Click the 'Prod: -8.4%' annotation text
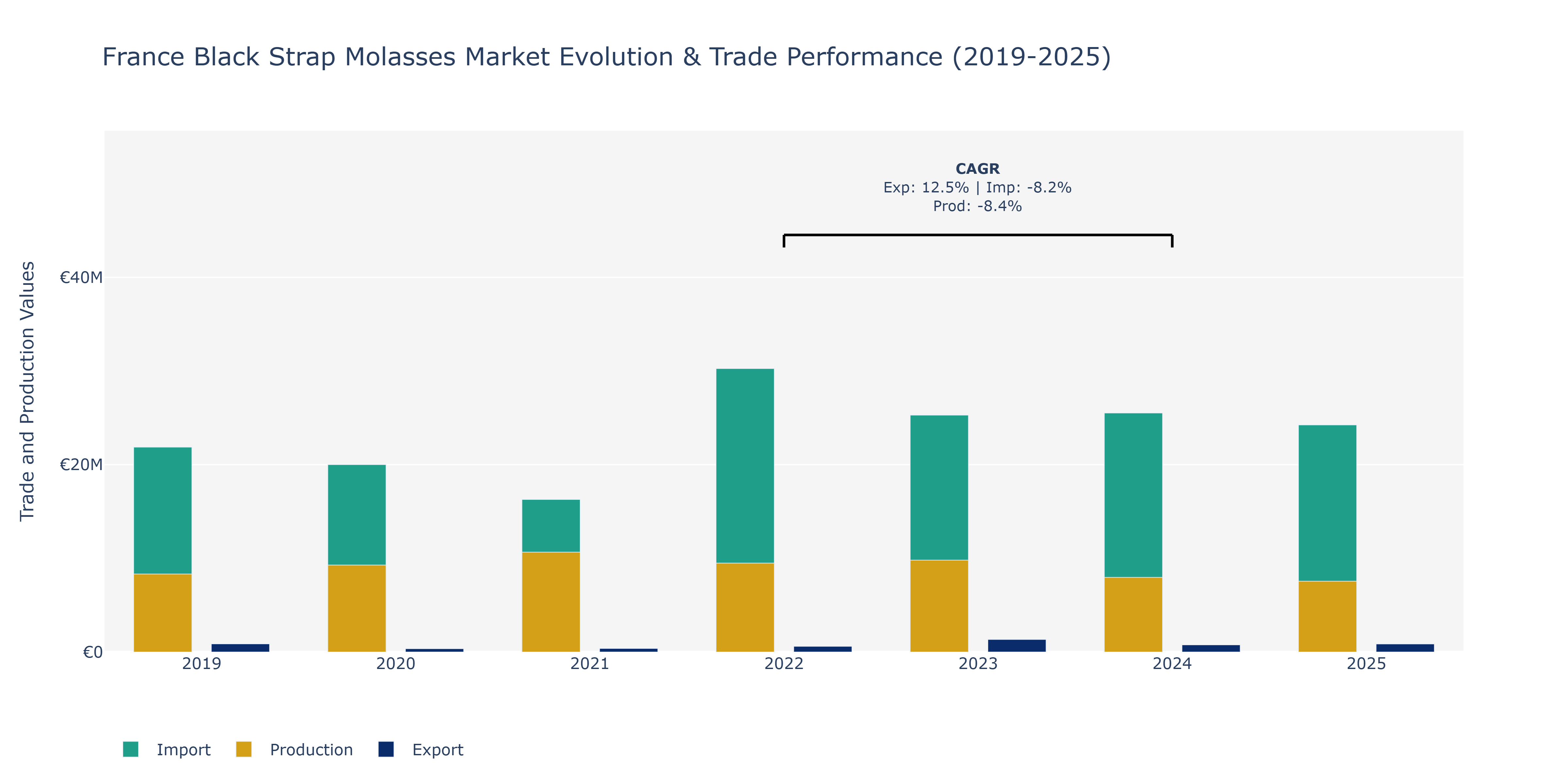Viewport: 1568px width, 784px height. 978,206
